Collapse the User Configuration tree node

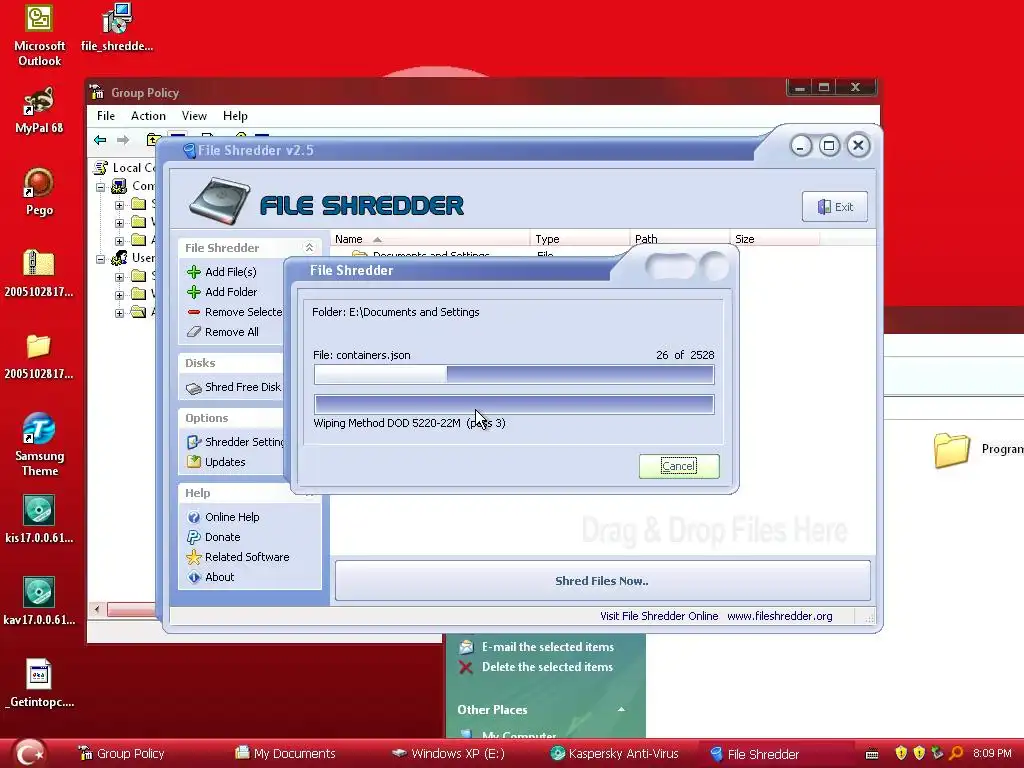coord(101,259)
